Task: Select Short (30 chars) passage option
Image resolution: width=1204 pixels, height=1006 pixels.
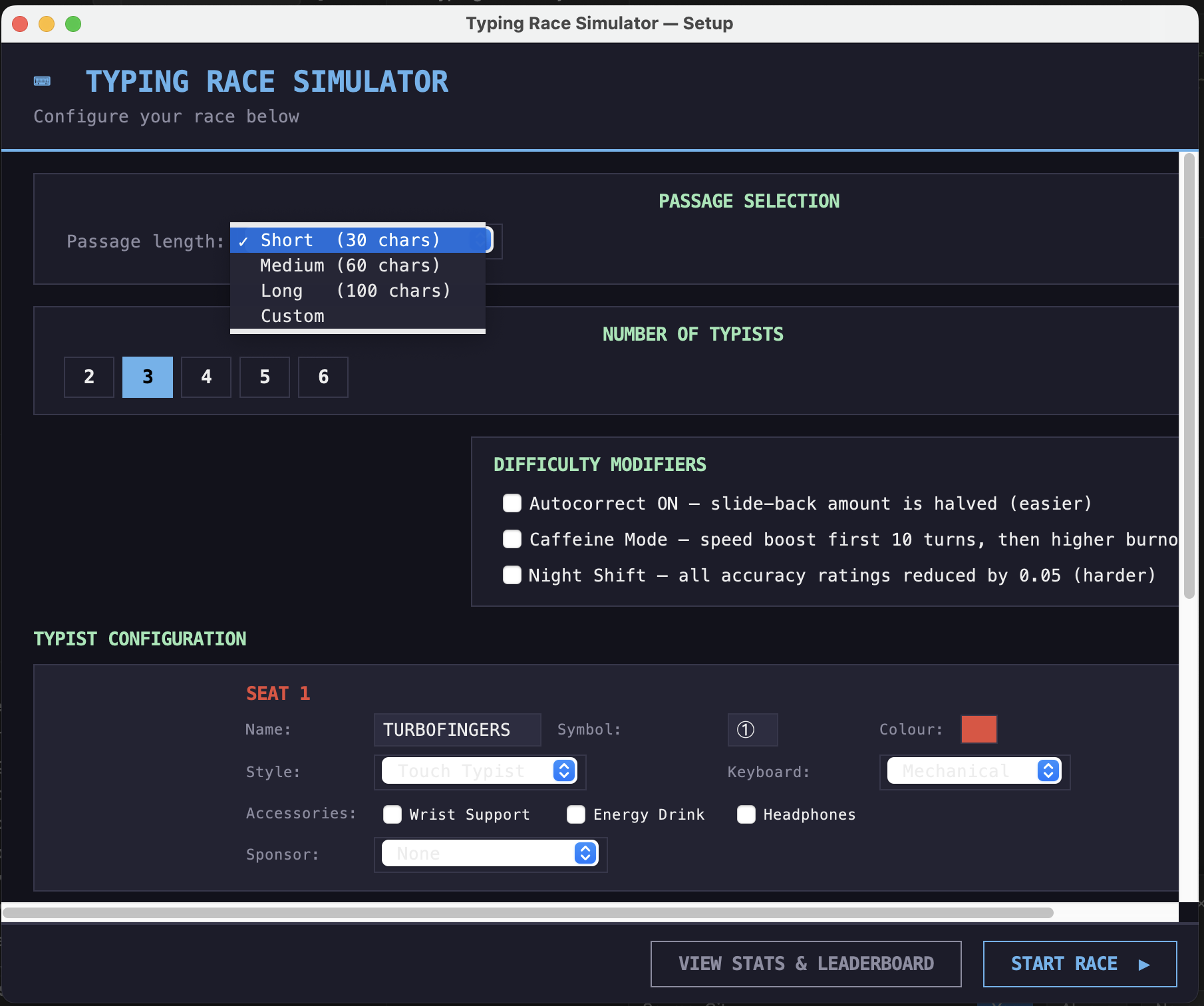Action: tap(358, 240)
